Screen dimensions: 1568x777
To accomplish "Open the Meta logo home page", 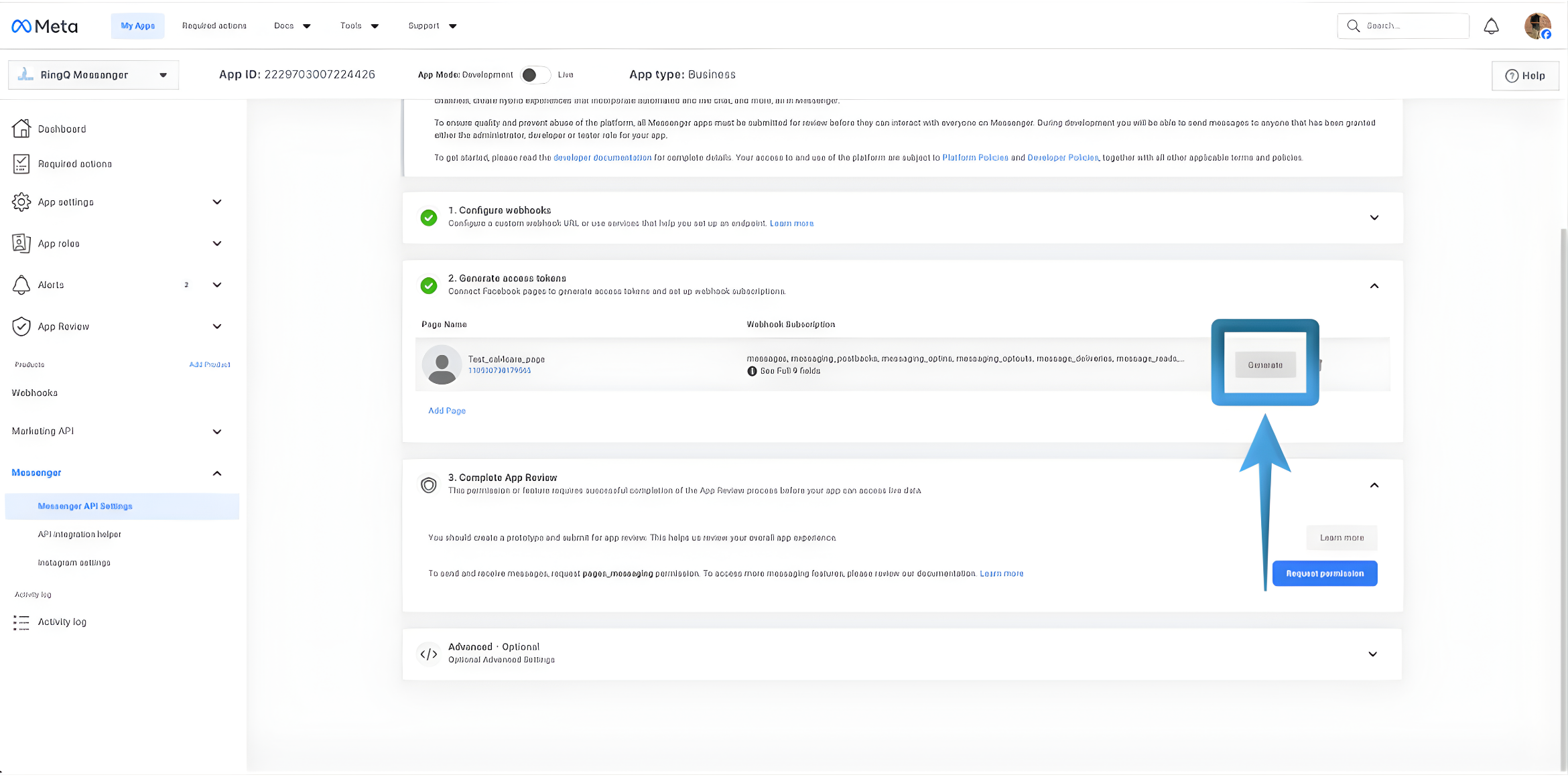I will point(43,25).
